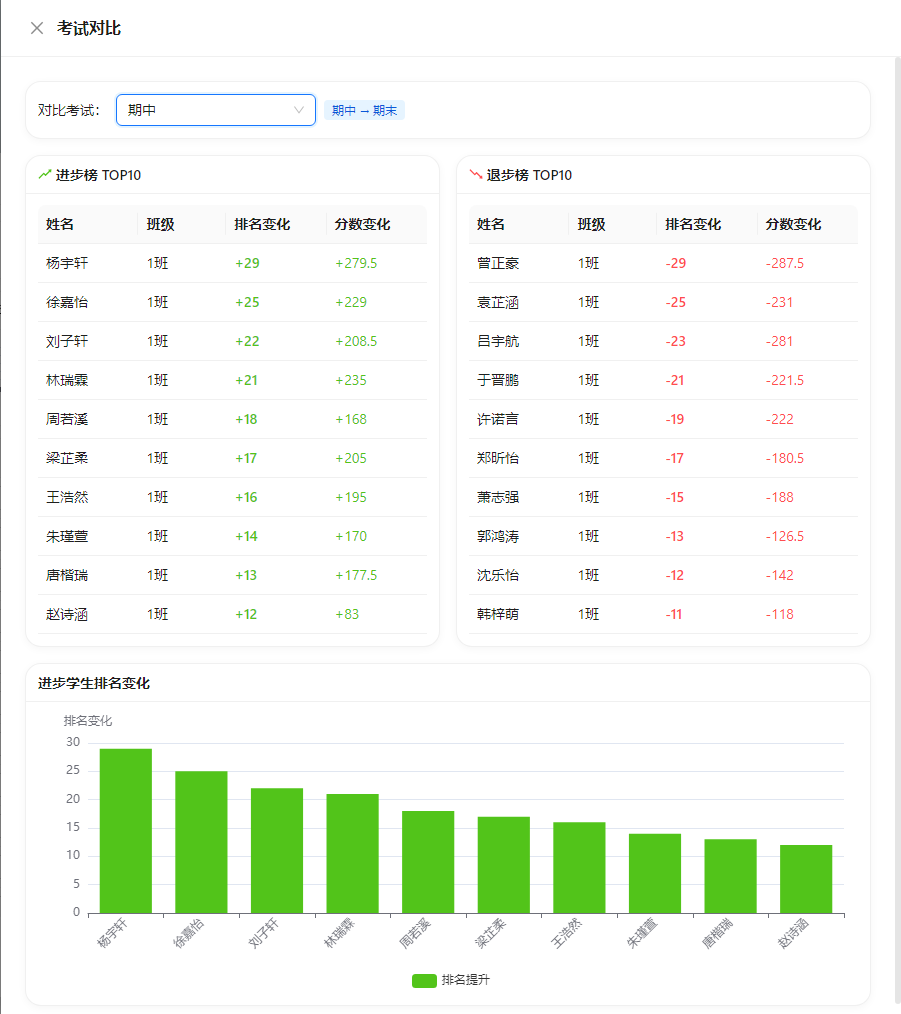Click the dropdown chevron in the exam selector
Image resolution: width=901 pixels, height=1014 pixels.
pyautogui.click(x=298, y=110)
